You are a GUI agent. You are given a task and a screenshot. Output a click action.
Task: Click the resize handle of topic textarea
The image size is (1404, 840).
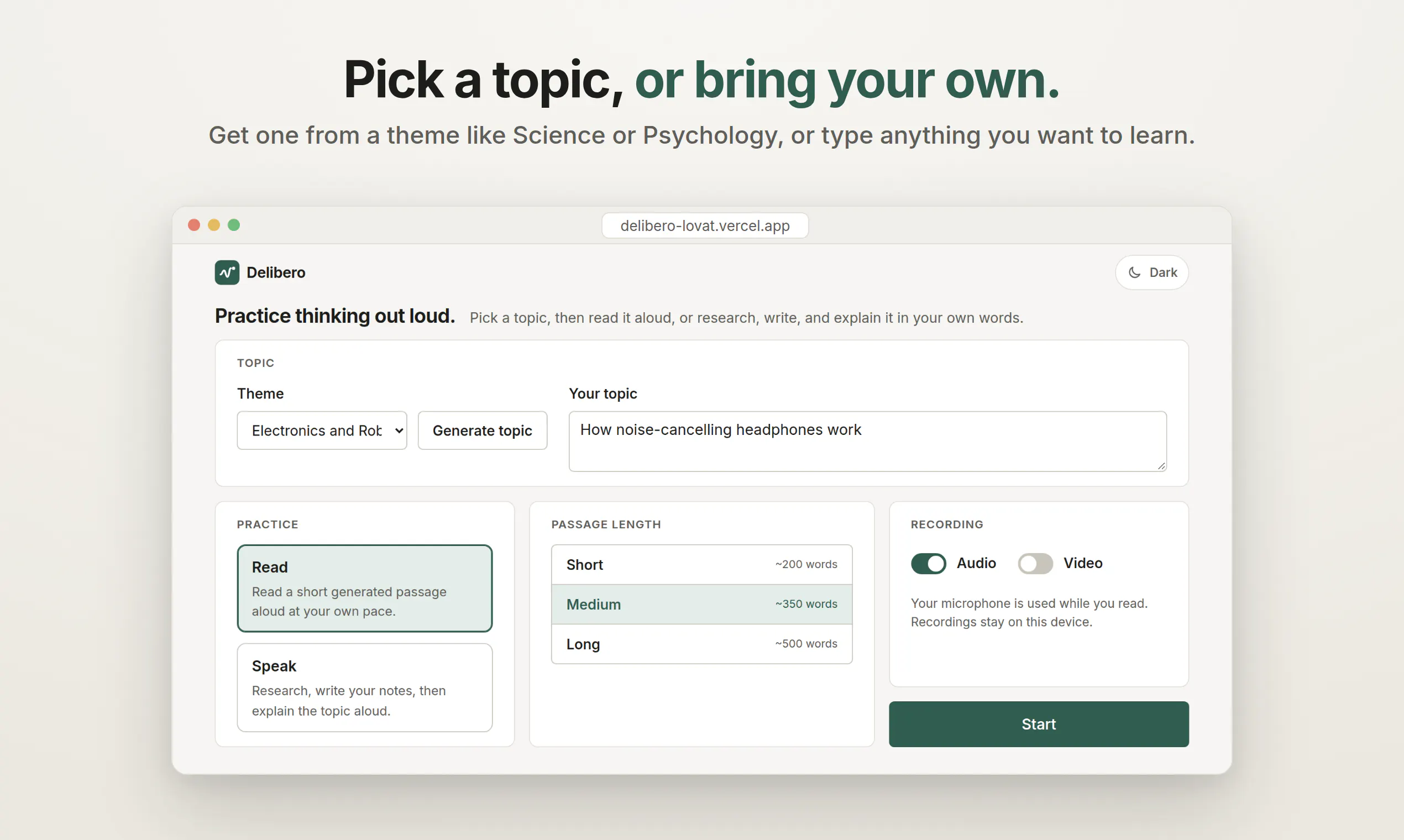pyautogui.click(x=1161, y=466)
